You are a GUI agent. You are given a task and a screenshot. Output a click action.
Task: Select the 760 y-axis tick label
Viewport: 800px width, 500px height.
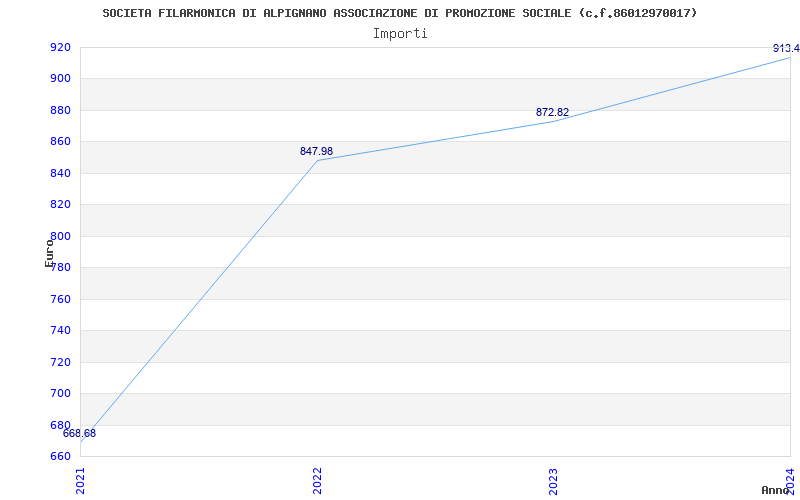pyautogui.click(x=60, y=299)
